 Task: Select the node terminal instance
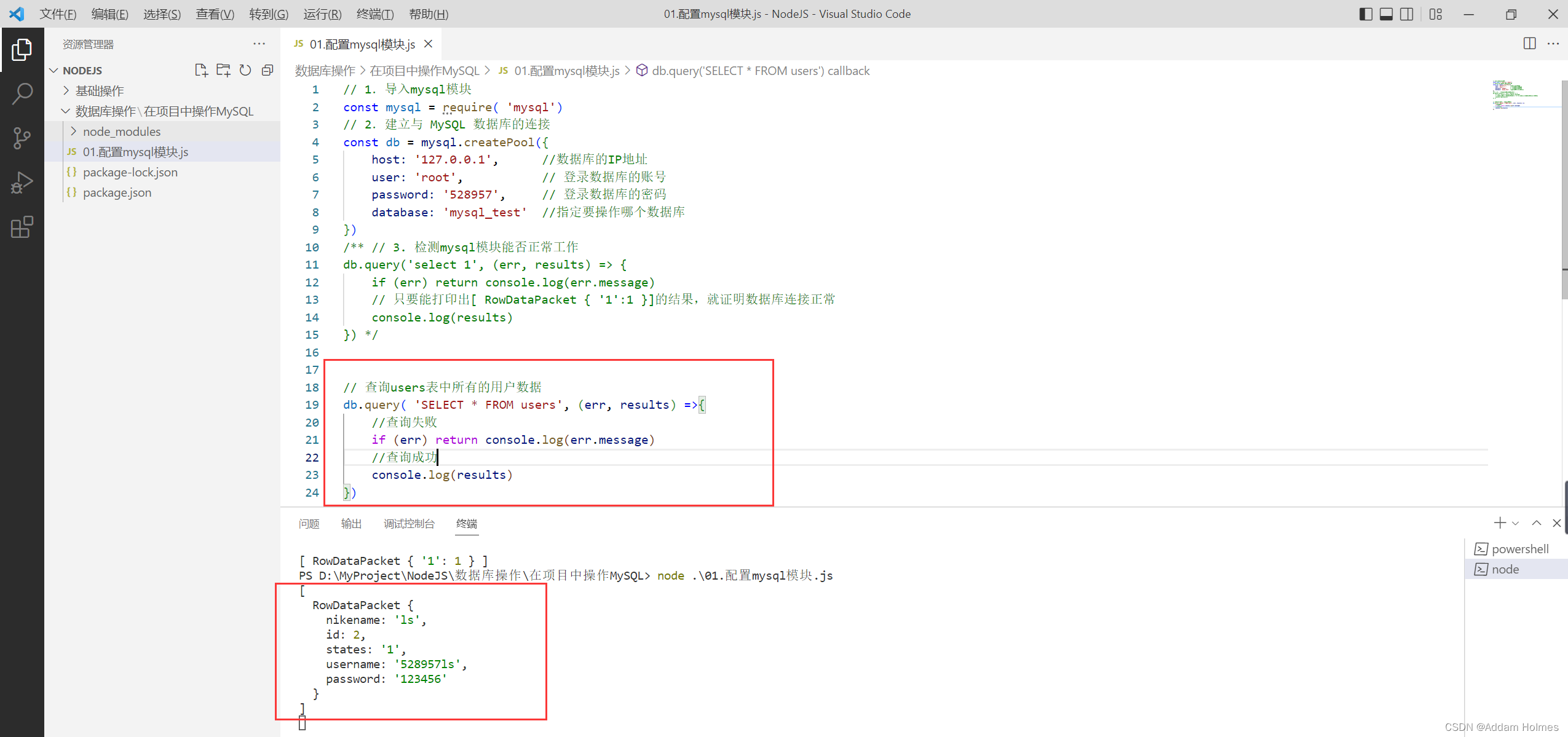1517,569
